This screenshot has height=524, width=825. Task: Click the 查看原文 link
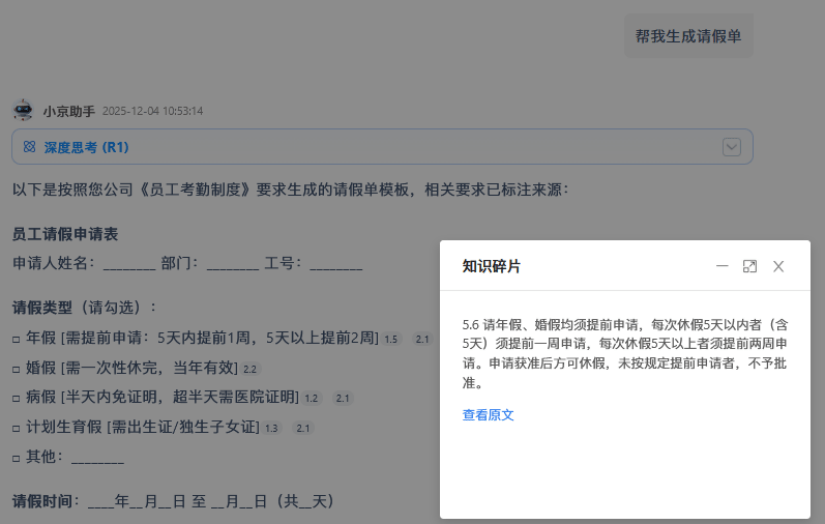coord(488,415)
